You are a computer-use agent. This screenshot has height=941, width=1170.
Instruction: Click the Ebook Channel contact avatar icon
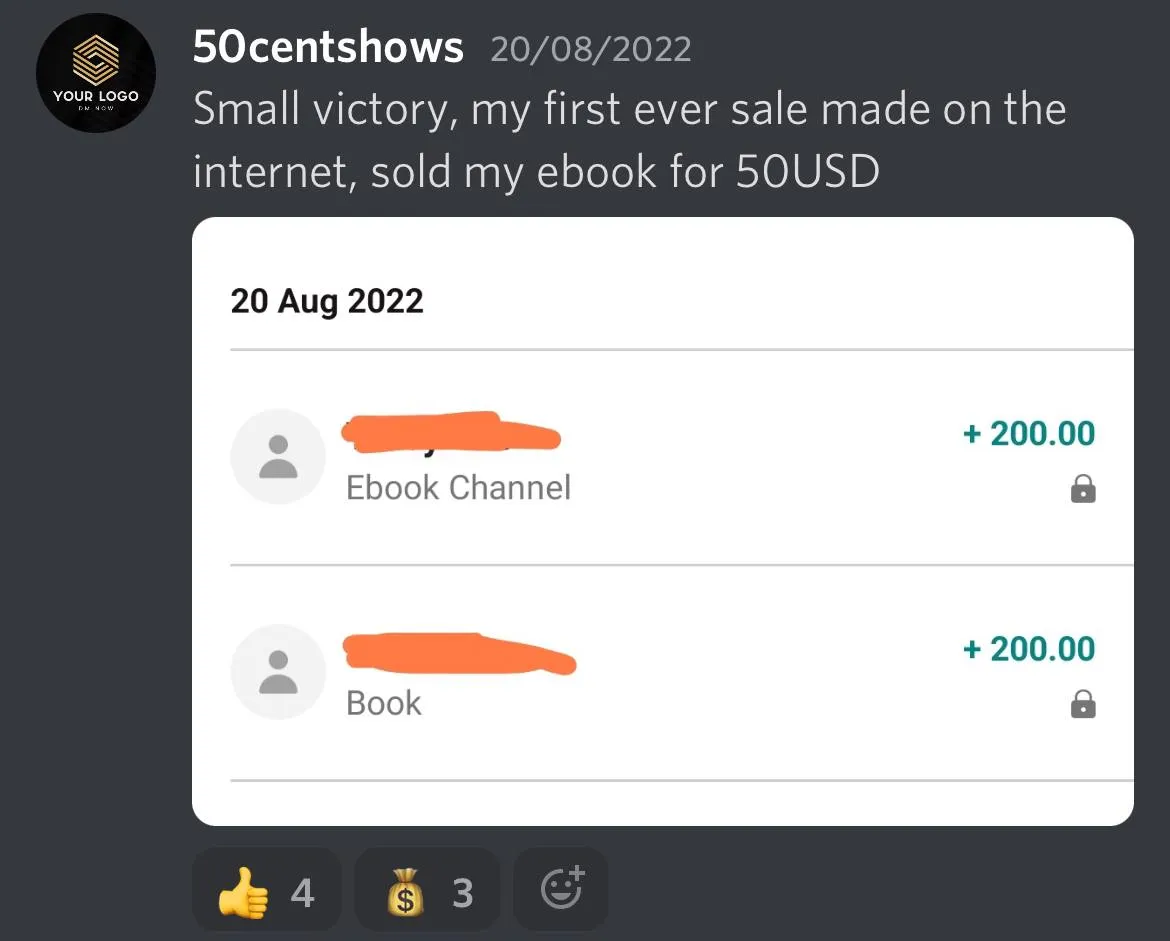click(x=278, y=456)
